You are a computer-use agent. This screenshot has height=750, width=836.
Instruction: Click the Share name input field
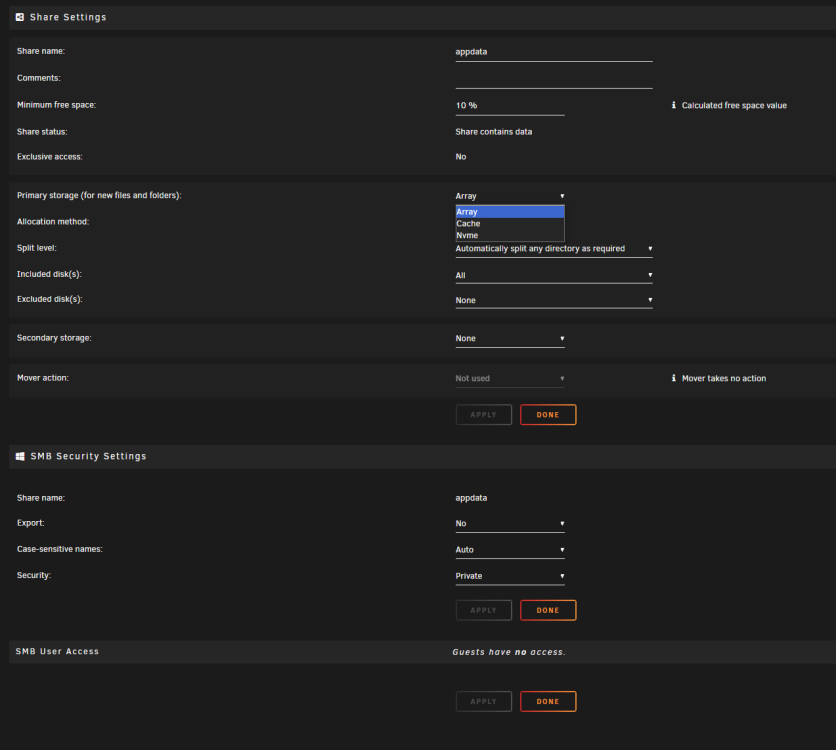(x=554, y=52)
